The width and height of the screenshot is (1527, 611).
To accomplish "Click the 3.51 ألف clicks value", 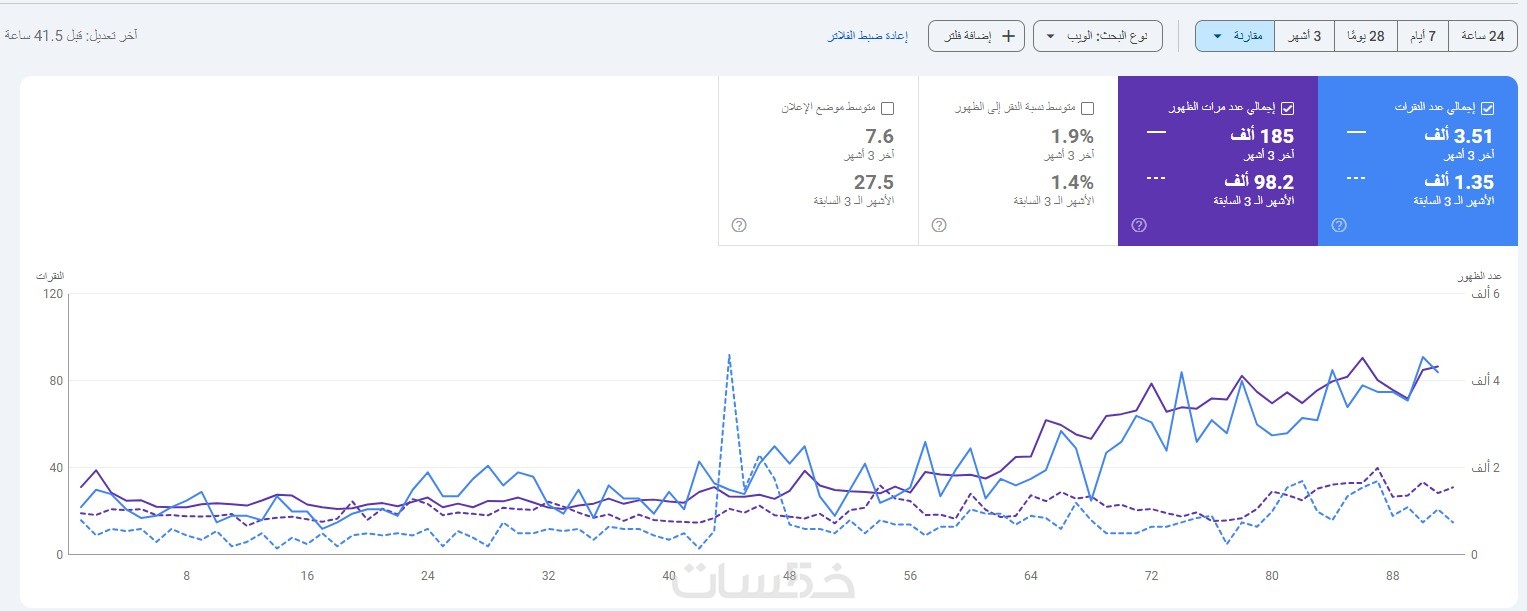I will point(1459,136).
